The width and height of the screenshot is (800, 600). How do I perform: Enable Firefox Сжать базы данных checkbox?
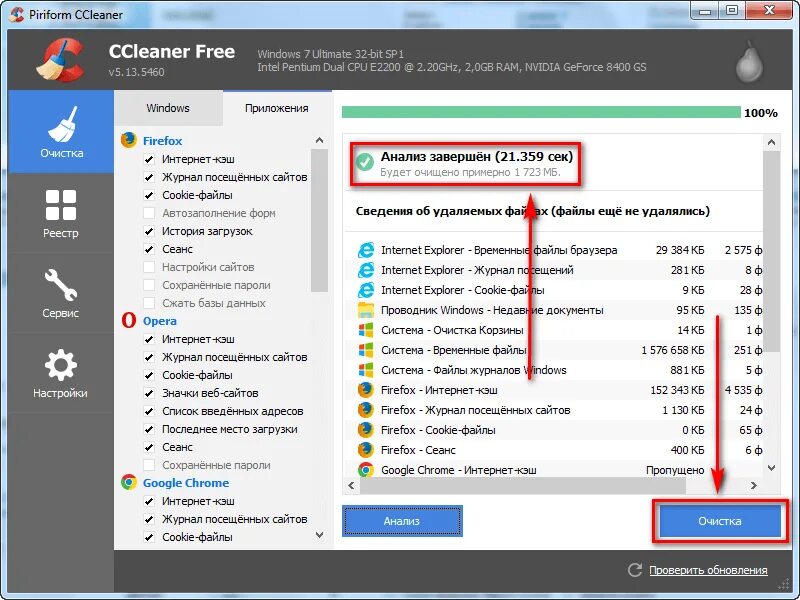[149, 303]
